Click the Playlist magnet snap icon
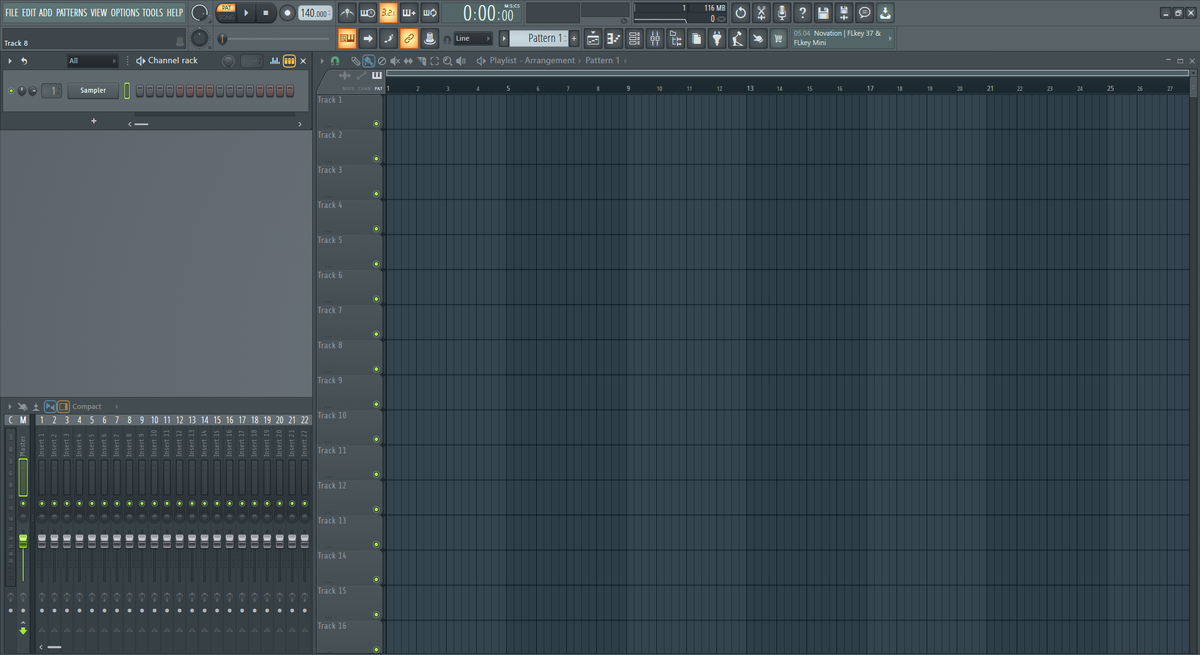 [x=334, y=61]
